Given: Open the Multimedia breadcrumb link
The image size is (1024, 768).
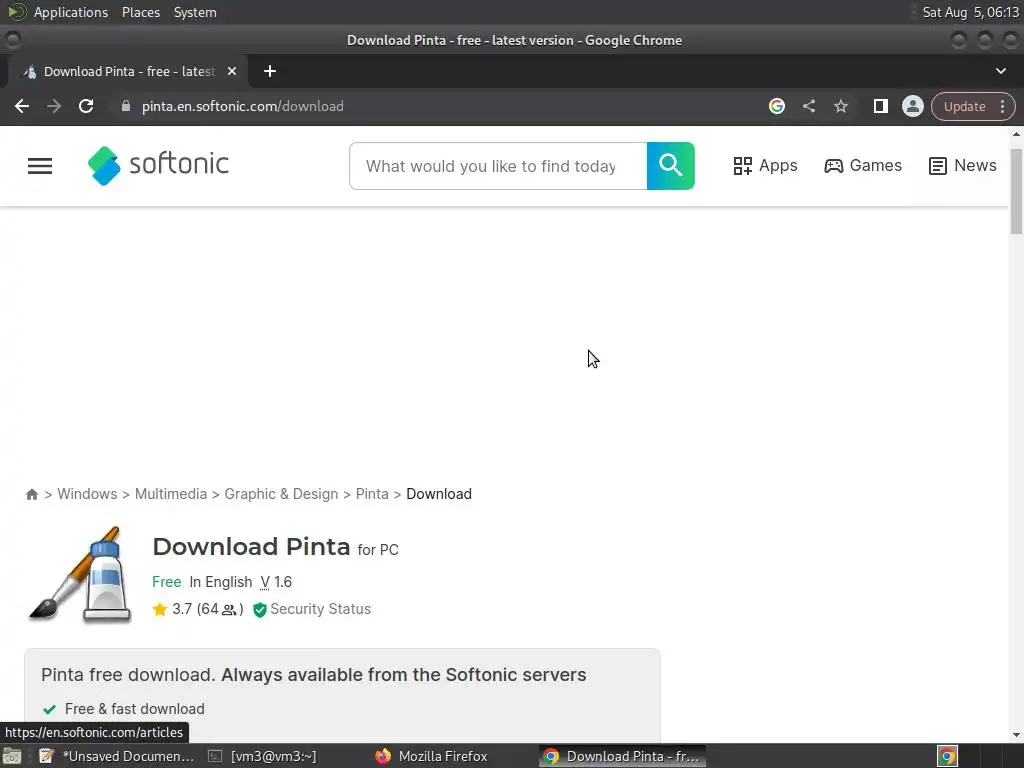Looking at the screenshot, I should (x=170, y=494).
